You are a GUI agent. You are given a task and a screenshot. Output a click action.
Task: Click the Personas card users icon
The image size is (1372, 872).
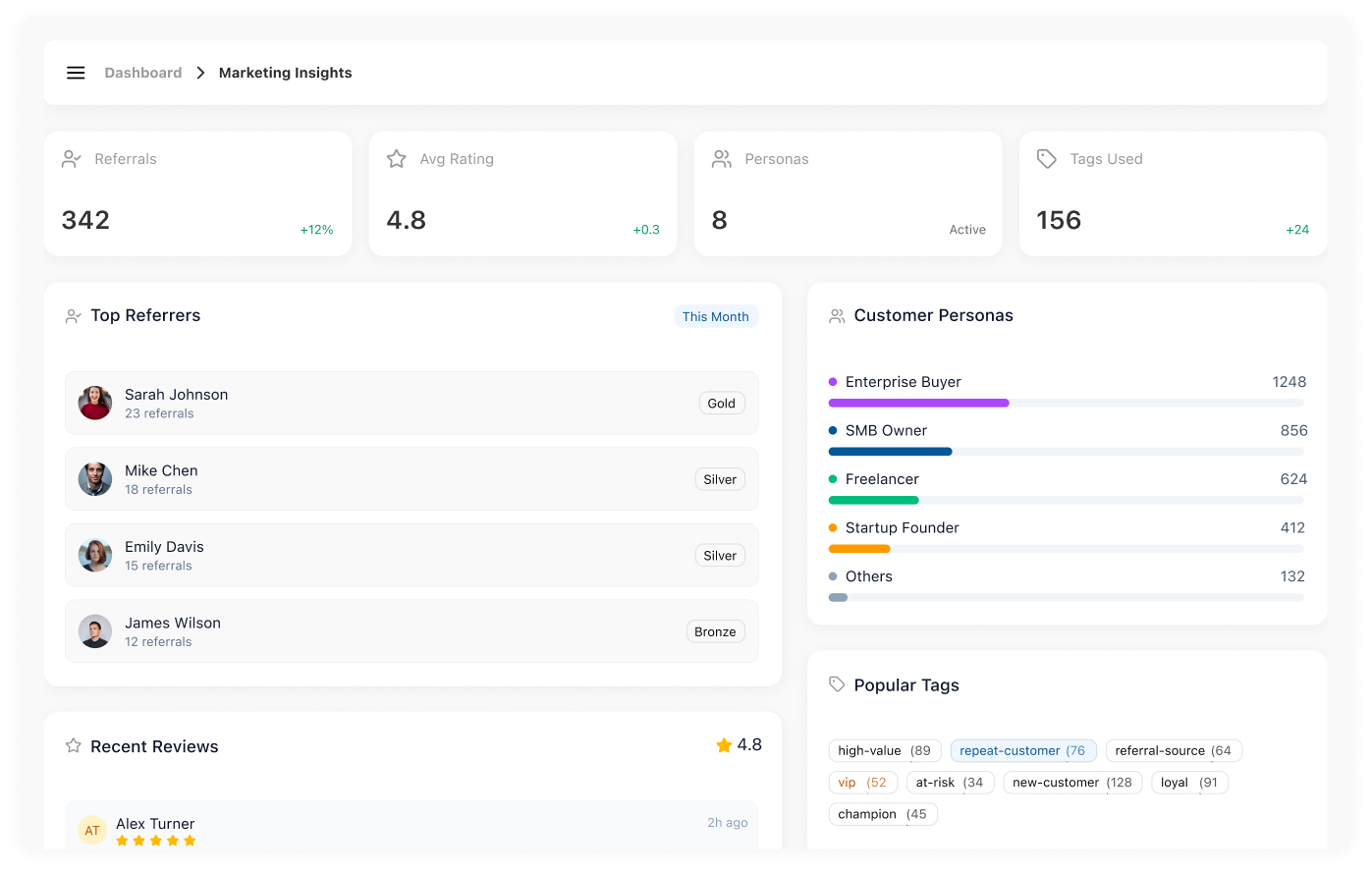tap(722, 159)
